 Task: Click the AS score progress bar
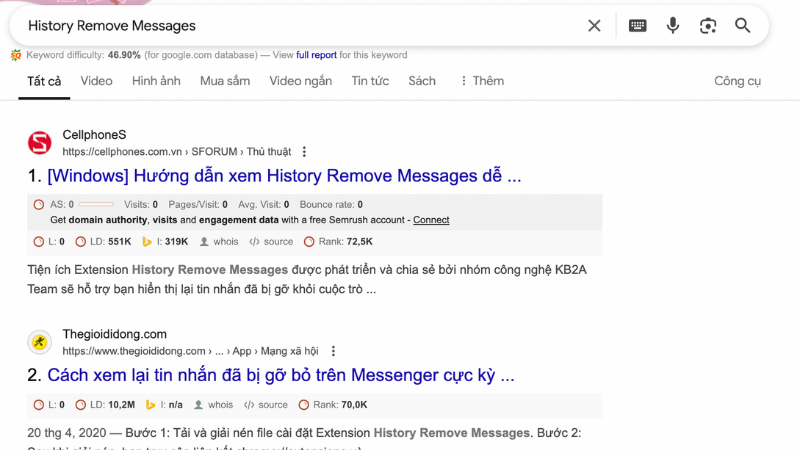(96, 205)
